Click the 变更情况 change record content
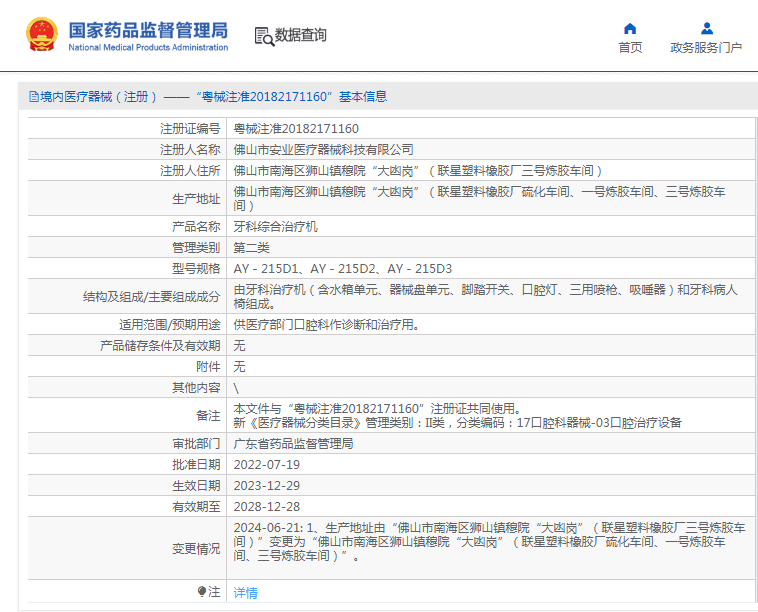 pyautogui.click(x=489, y=541)
